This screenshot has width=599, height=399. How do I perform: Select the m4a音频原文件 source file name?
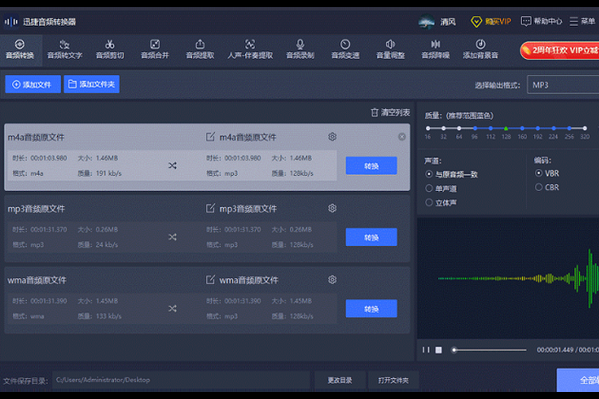36,137
